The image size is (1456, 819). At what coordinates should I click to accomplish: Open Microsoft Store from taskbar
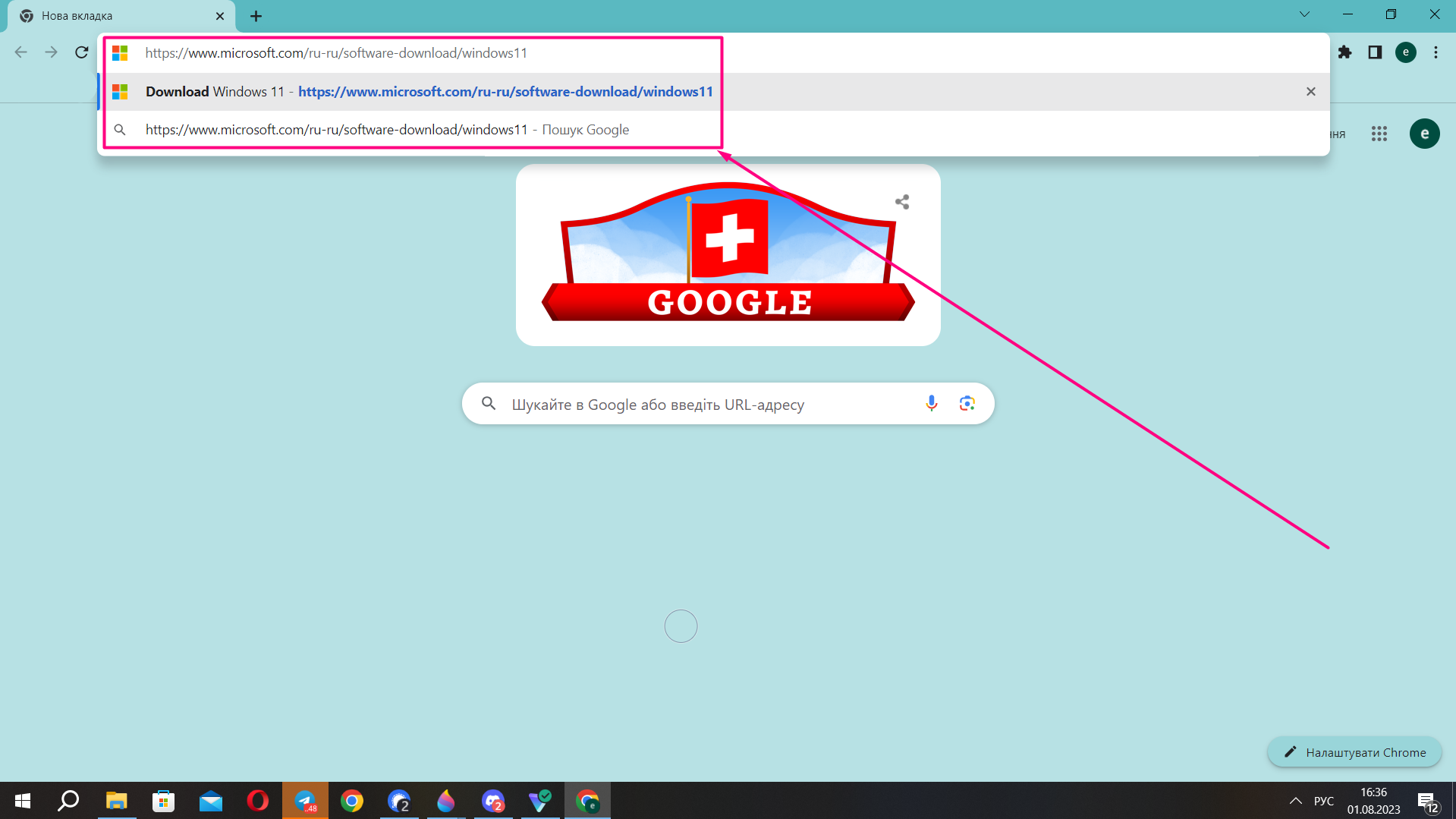(163, 801)
